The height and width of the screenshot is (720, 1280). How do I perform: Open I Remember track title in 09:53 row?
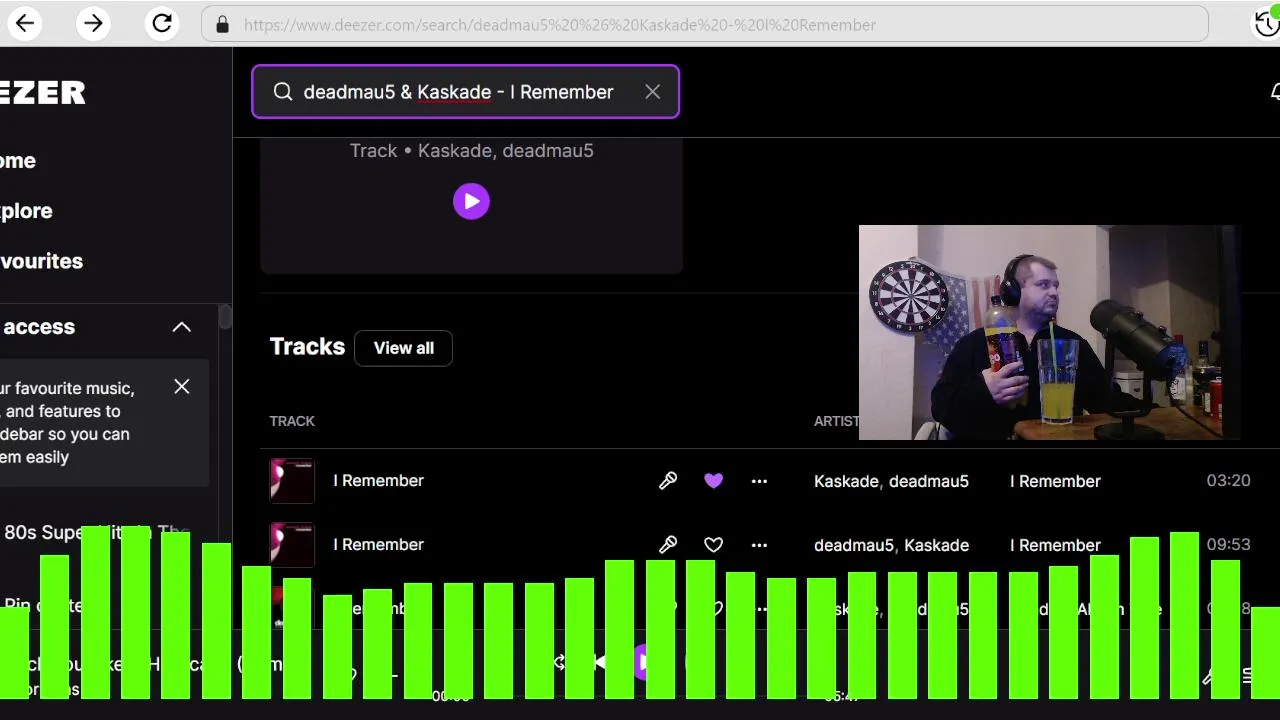click(x=378, y=545)
